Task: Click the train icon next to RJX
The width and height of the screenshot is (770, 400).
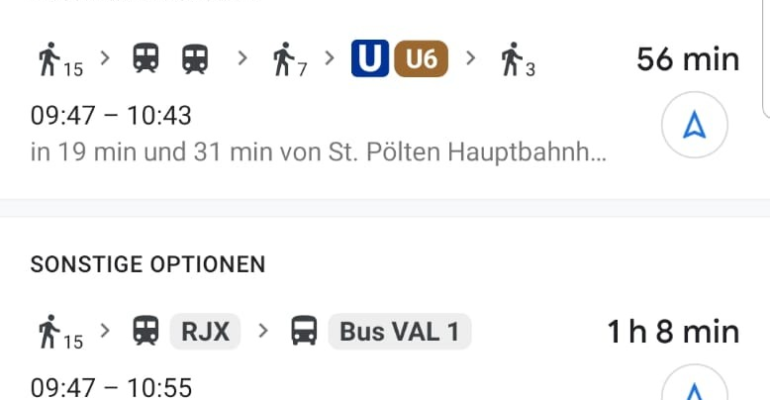Action: (146, 331)
